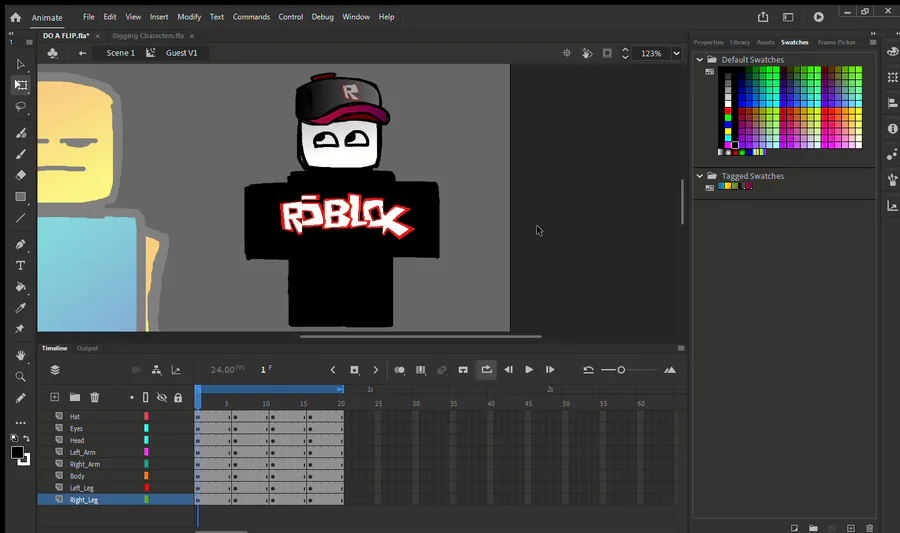Click the Clip Content Outside Stage icon
The width and height of the screenshot is (900, 533).
click(x=607, y=53)
